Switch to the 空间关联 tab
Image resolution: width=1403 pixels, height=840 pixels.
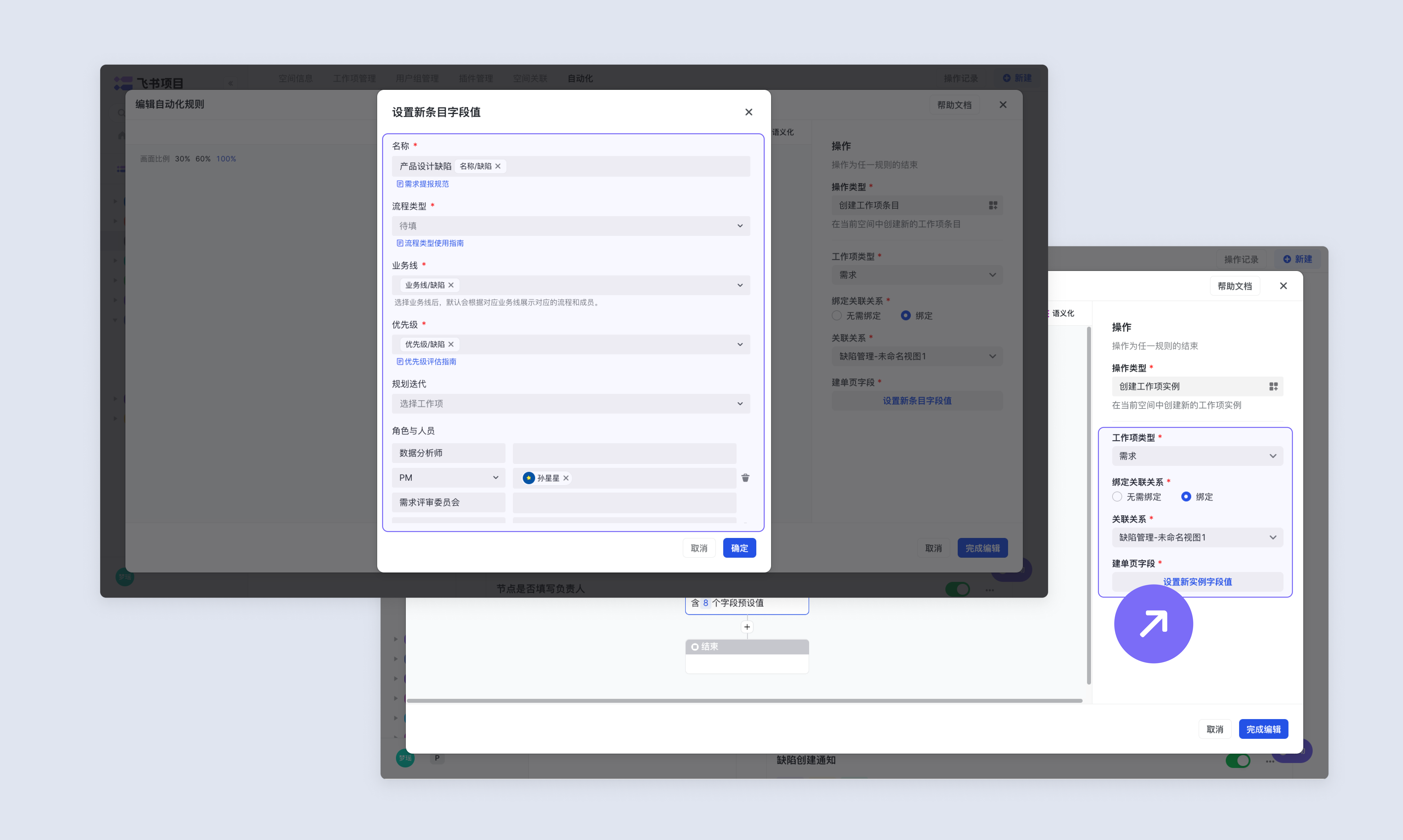(530, 78)
